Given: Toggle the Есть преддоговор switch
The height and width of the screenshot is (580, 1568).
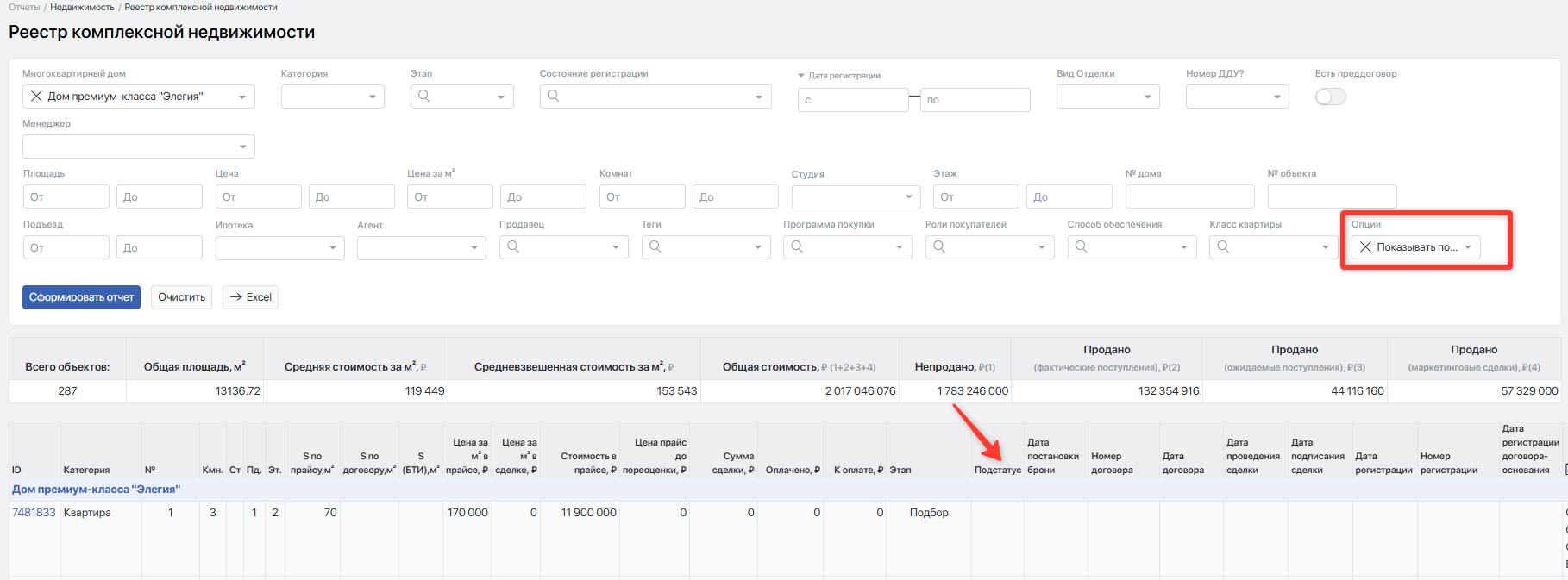Looking at the screenshot, I should [1331, 97].
